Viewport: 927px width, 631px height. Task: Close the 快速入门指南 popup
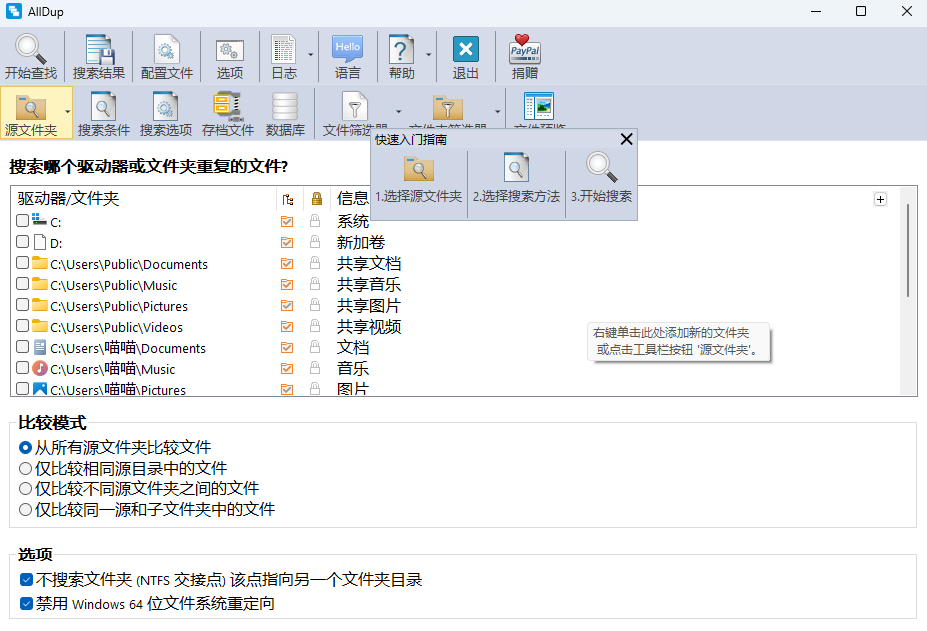coord(627,140)
